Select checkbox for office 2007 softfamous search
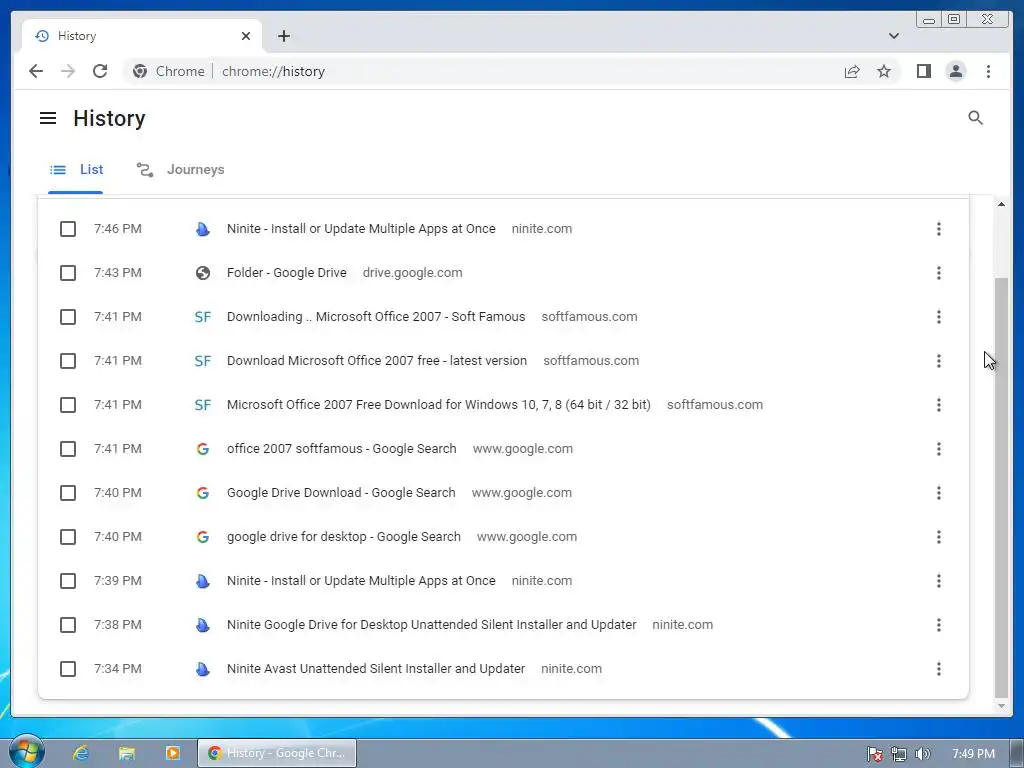Viewport: 1024px width, 768px height. [68, 449]
